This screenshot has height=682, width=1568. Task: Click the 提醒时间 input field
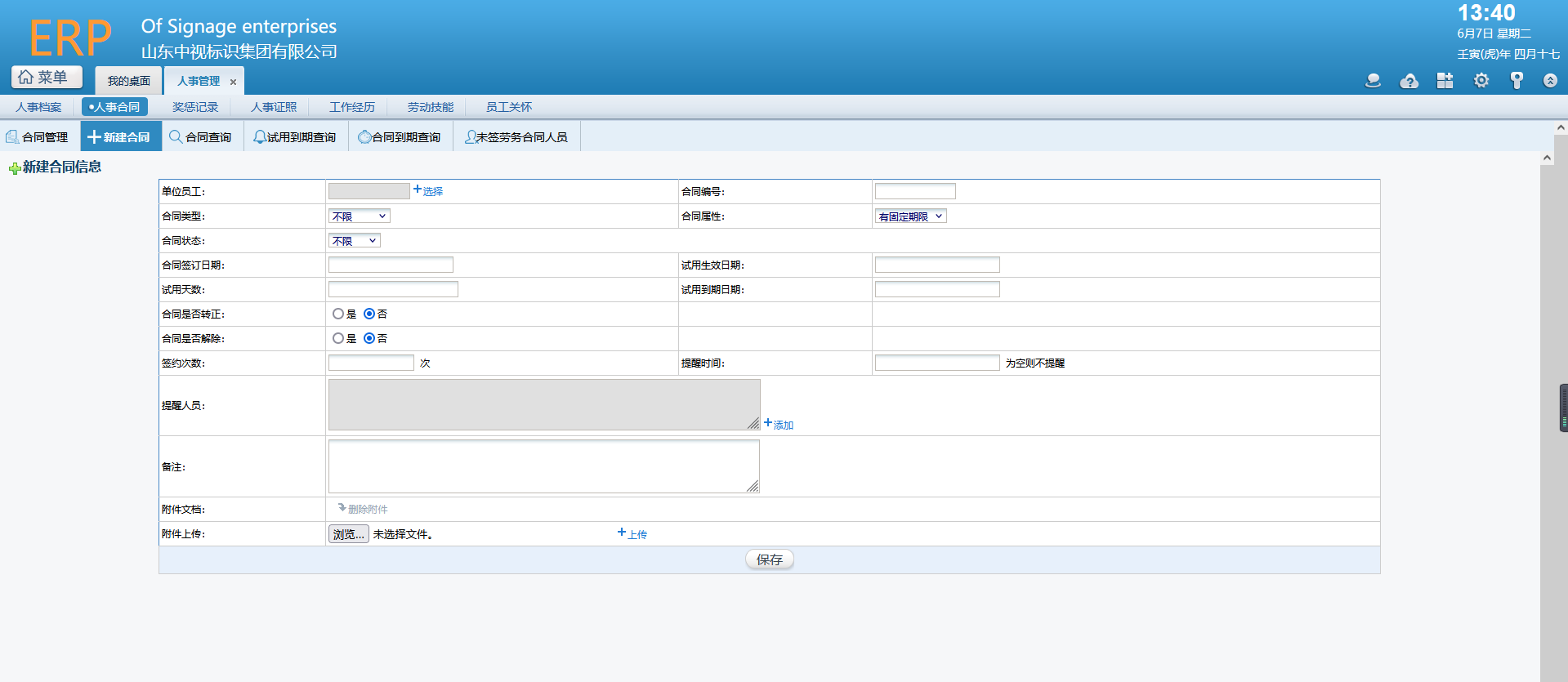[x=937, y=363]
